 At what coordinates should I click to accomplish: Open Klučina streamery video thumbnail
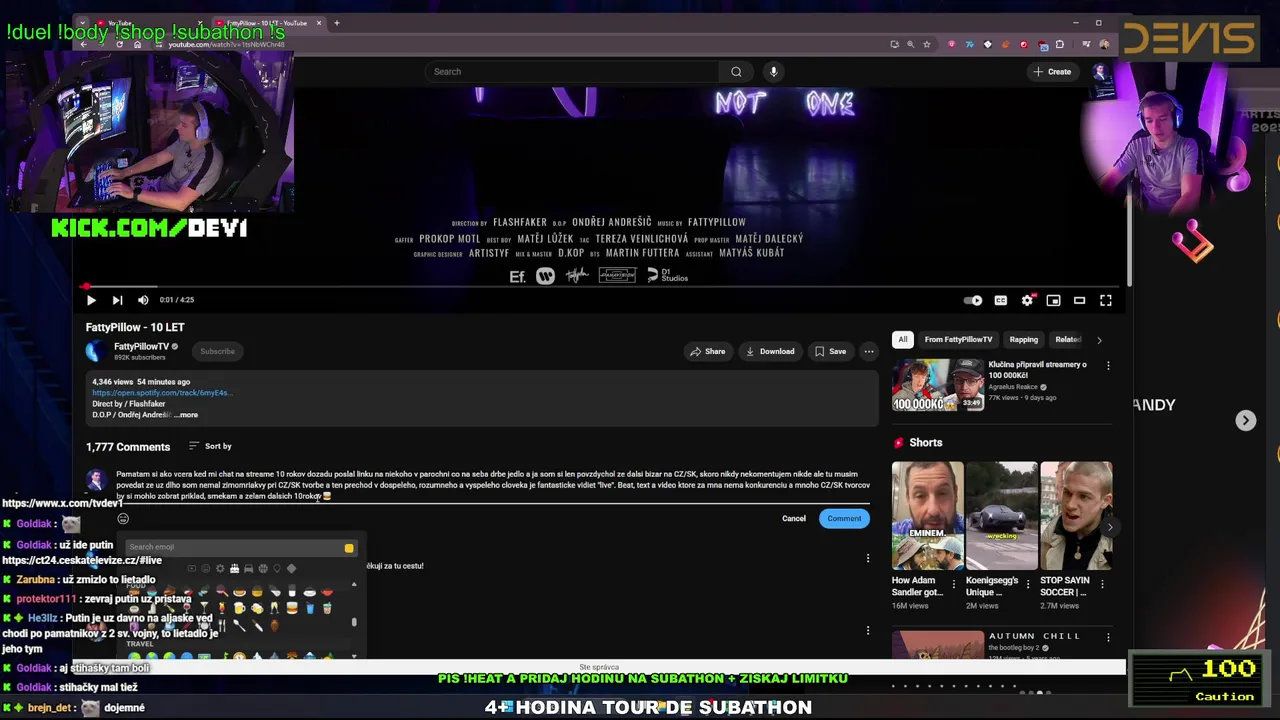[937, 386]
